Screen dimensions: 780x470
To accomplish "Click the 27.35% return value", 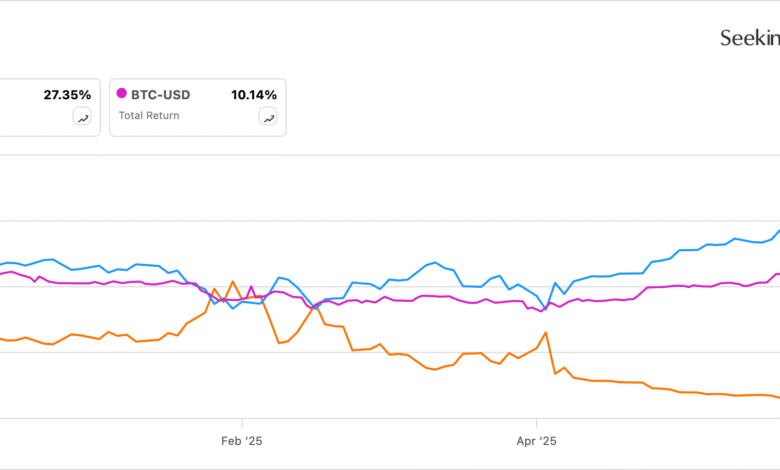I will point(67,95).
